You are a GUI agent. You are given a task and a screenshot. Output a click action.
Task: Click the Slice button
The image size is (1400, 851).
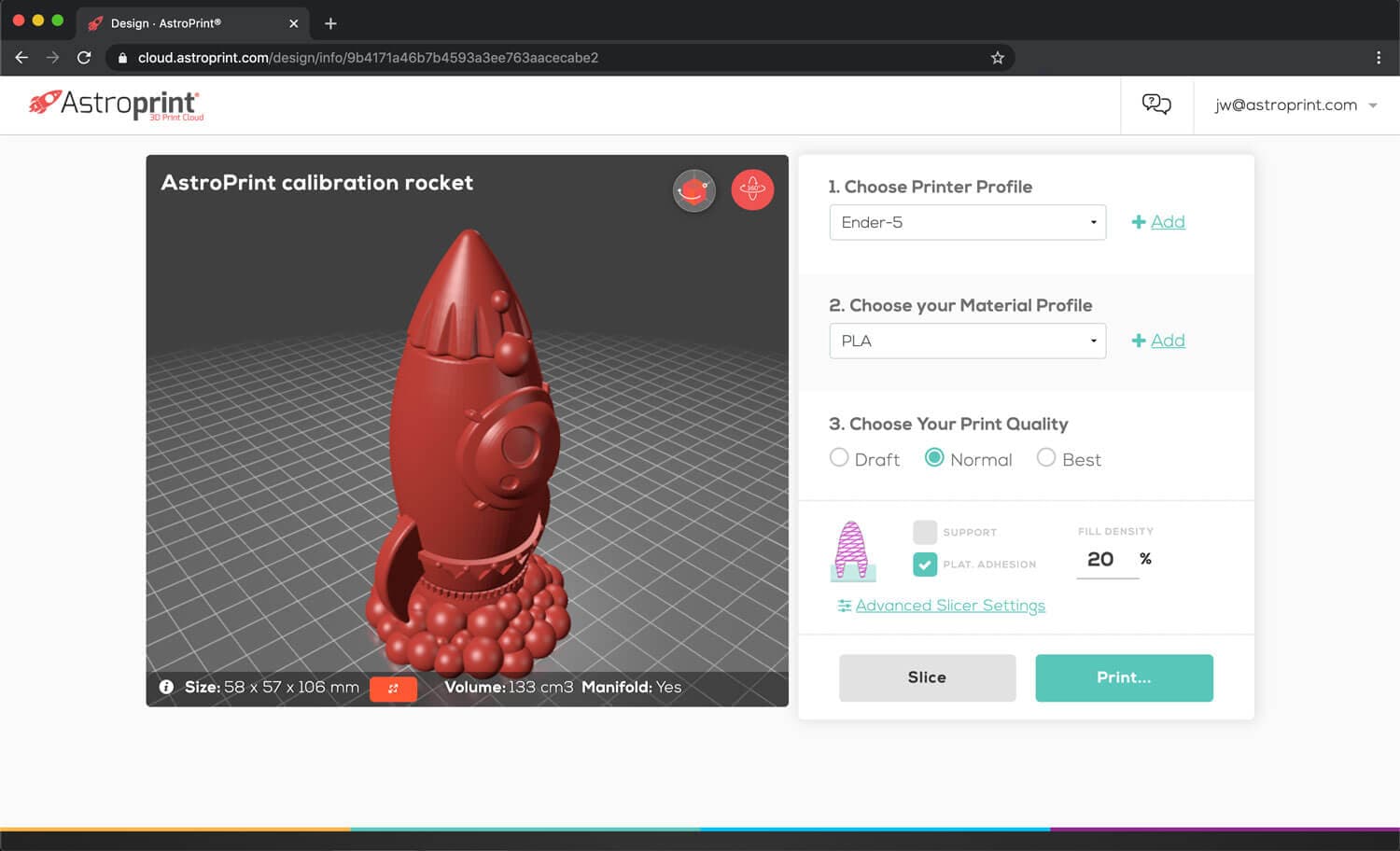coord(927,677)
